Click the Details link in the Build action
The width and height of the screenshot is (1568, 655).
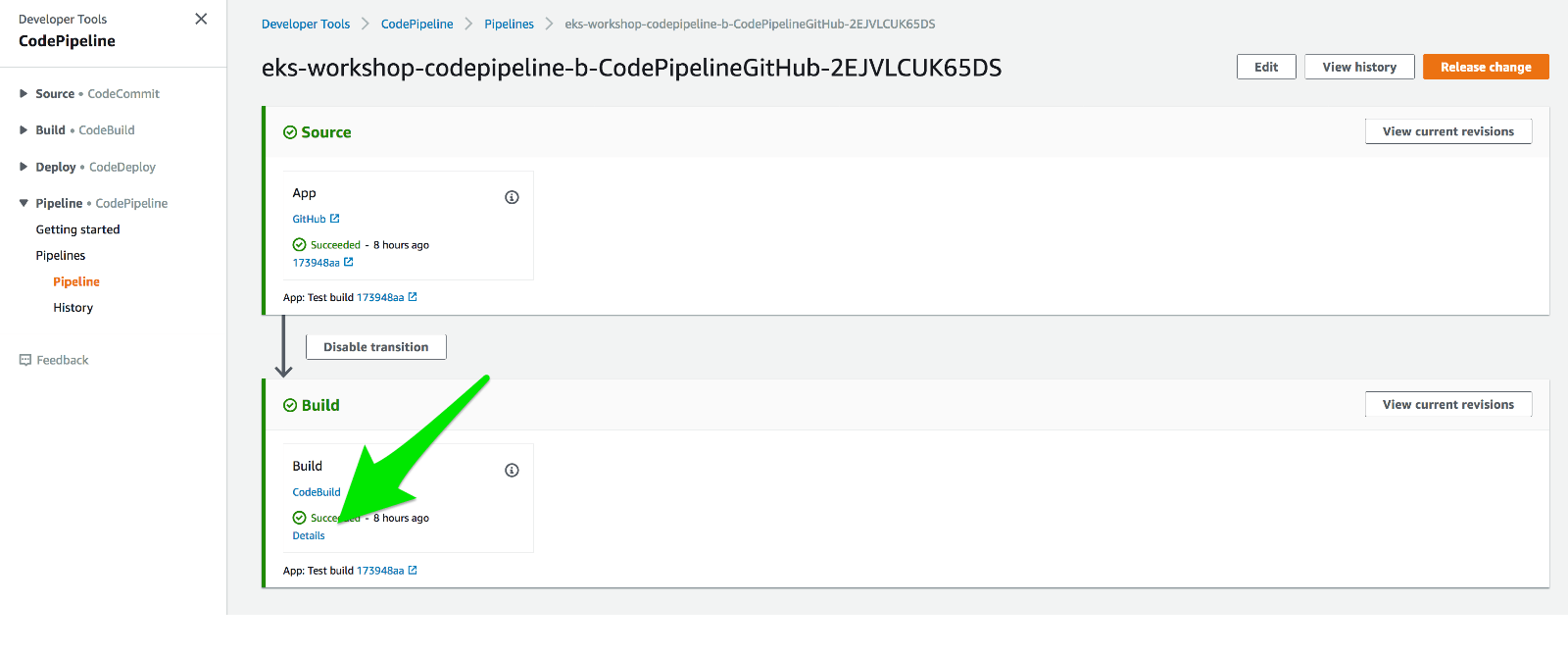click(308, 535)
